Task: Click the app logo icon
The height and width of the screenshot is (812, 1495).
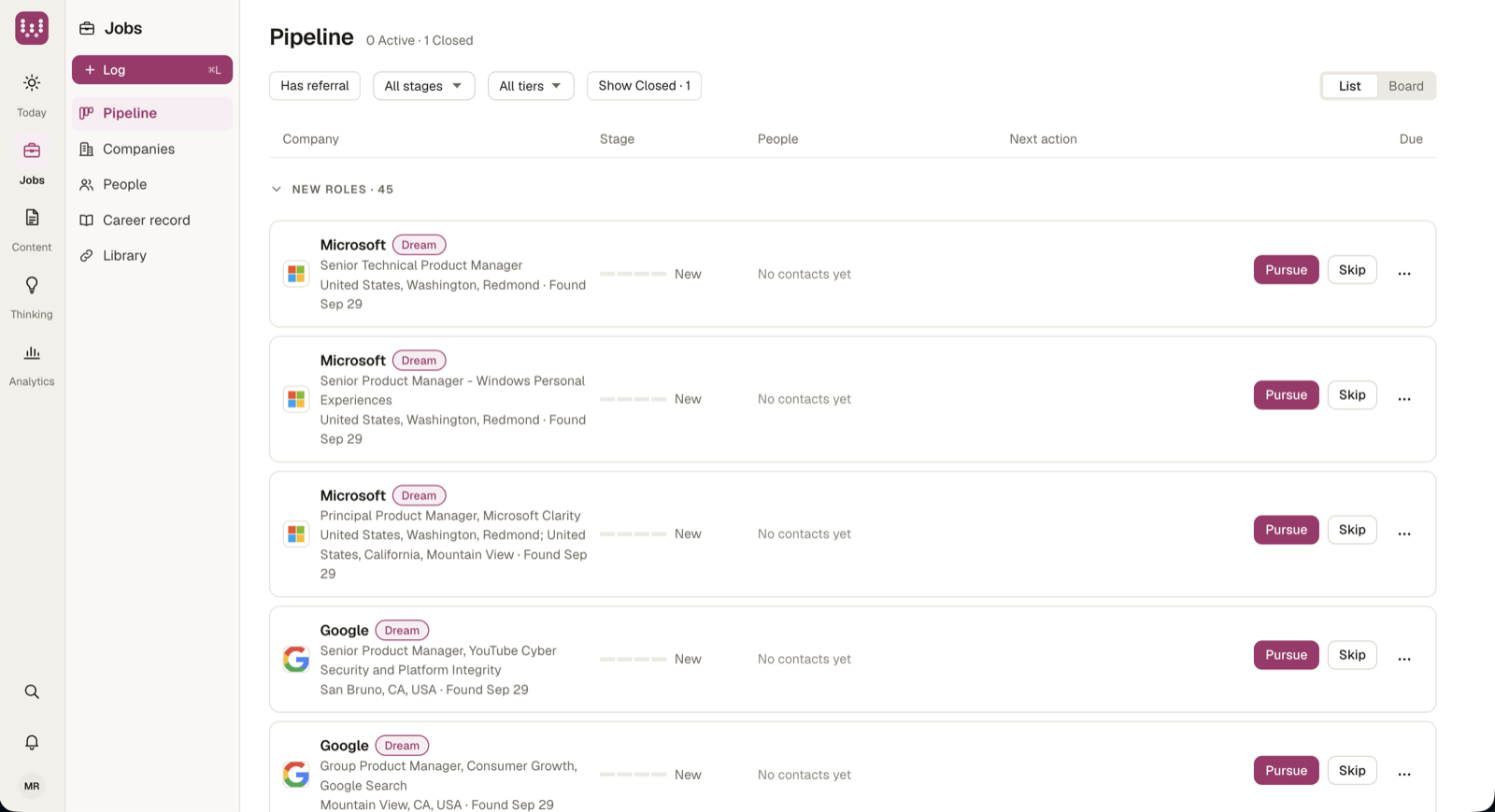Action: (x=32, y=28)
